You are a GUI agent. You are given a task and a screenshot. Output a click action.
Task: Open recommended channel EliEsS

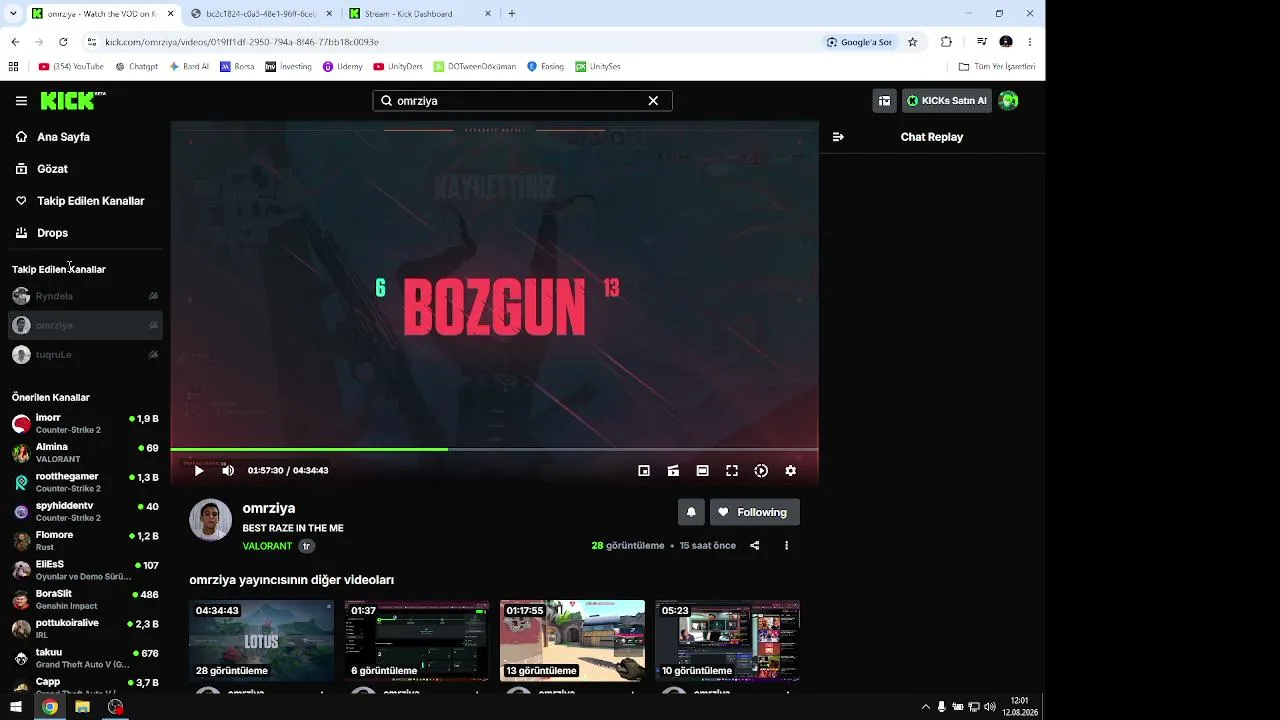85,570
